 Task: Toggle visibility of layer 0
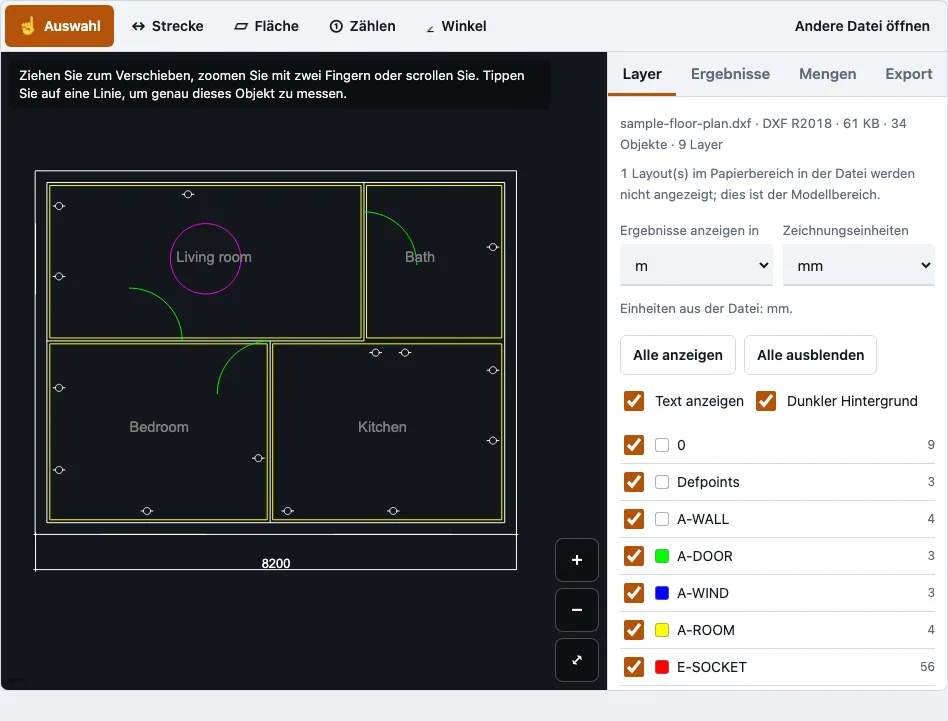pos(634,445)
